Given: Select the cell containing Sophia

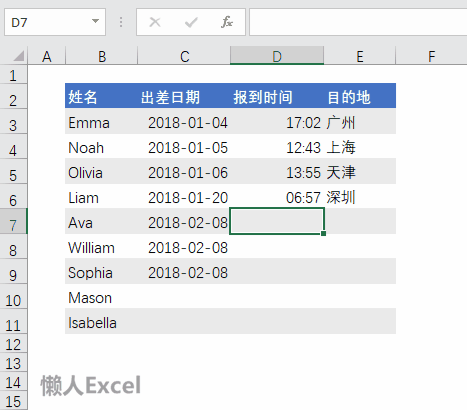Looking at the screenshot, I should tap(101, 271).
